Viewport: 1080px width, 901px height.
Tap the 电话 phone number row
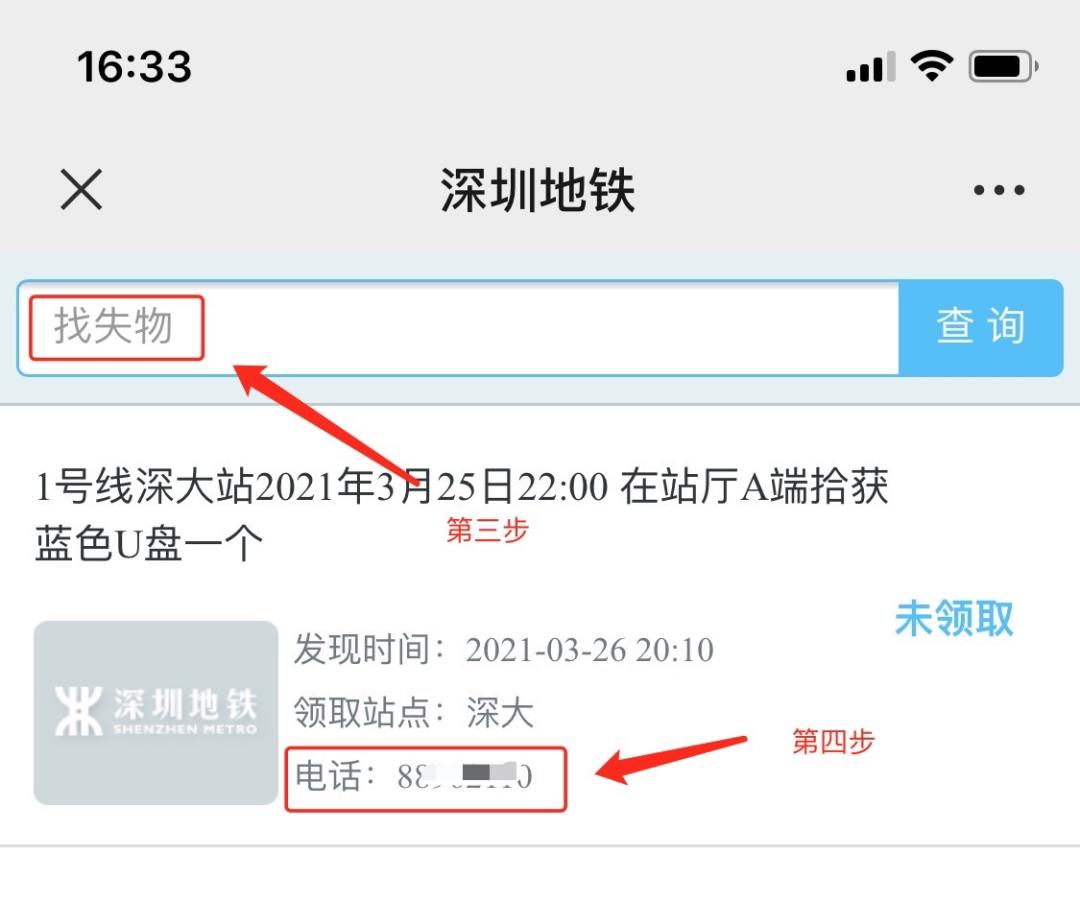(426, 778)
